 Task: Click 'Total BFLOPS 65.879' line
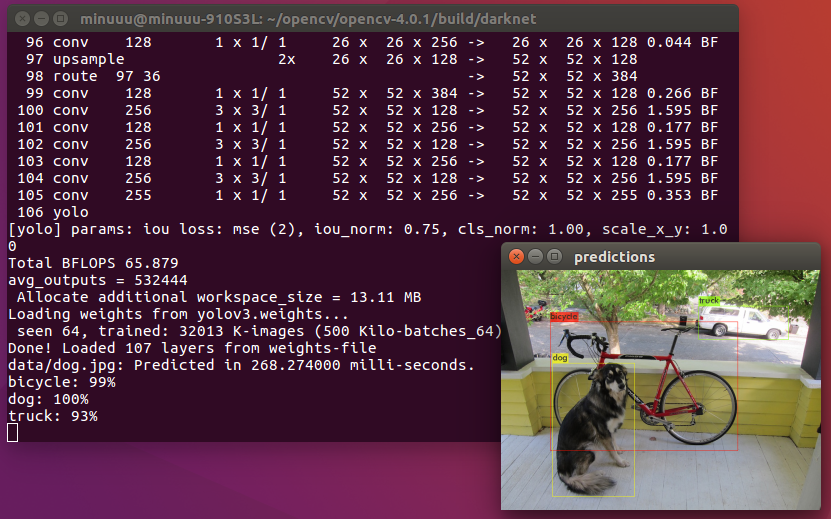pos(93,263)
